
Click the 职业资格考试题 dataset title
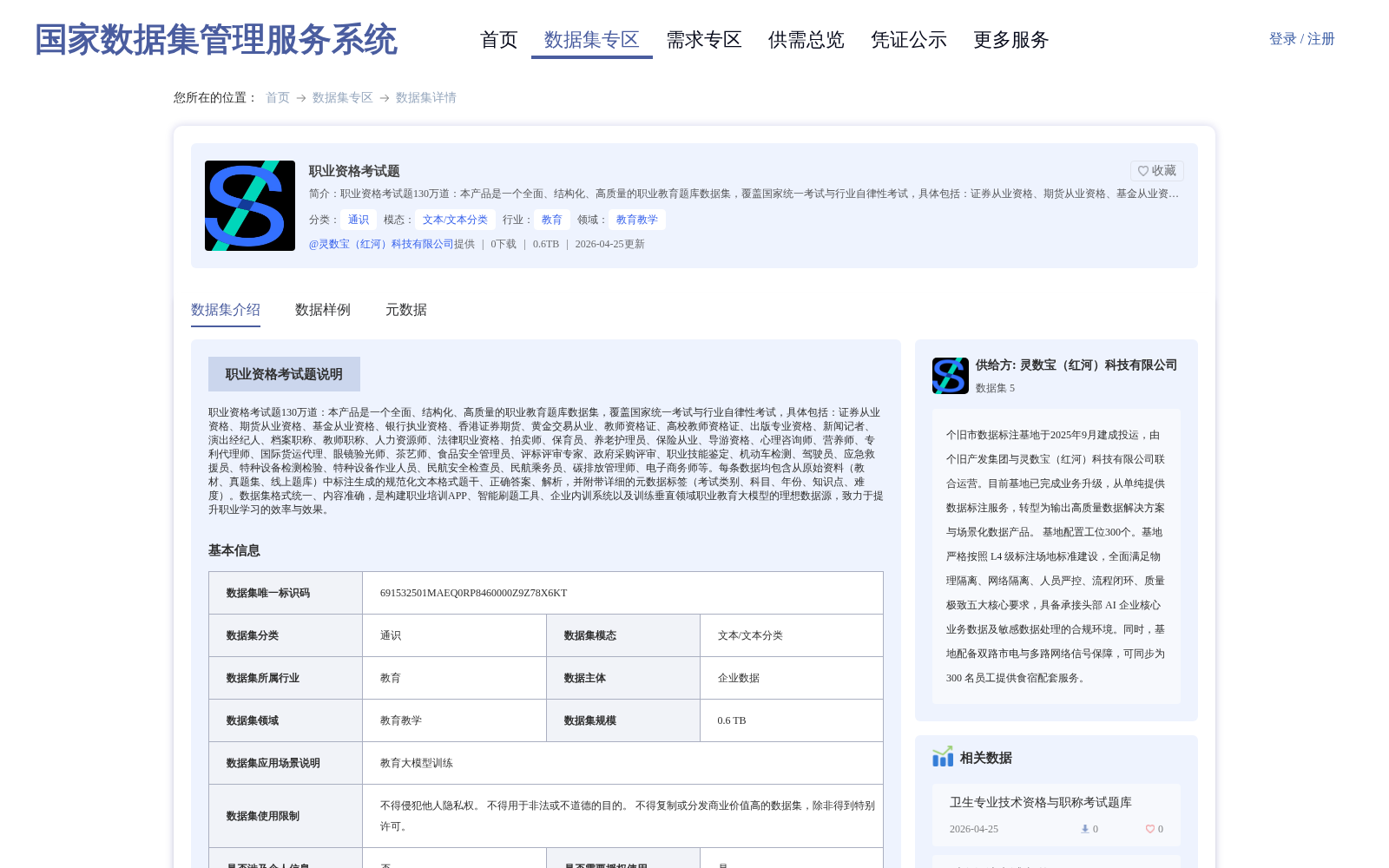point(354,171)
